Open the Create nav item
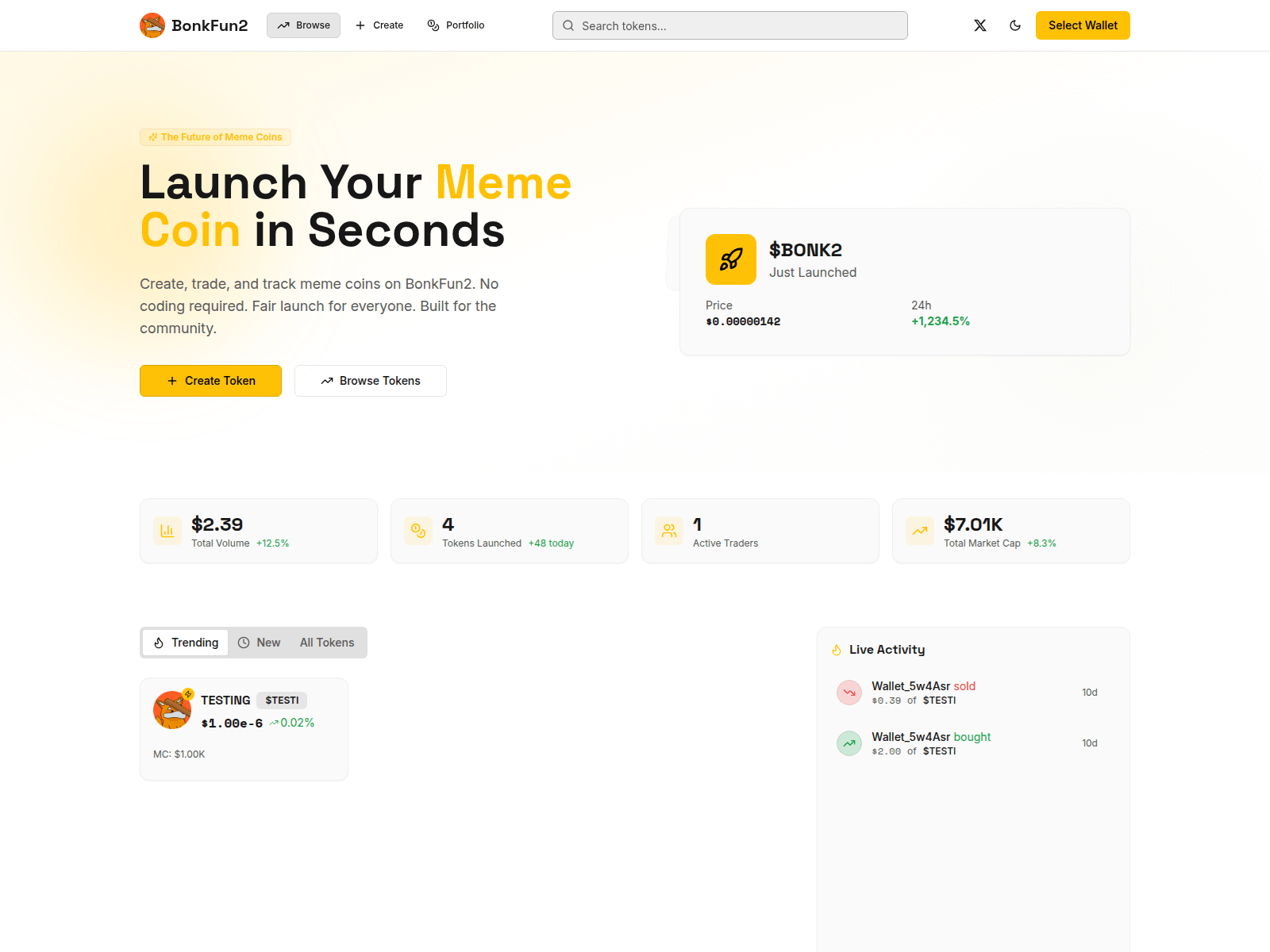Image resolution: width=1270 pixels, height=952 pixels. coord(379,25)
